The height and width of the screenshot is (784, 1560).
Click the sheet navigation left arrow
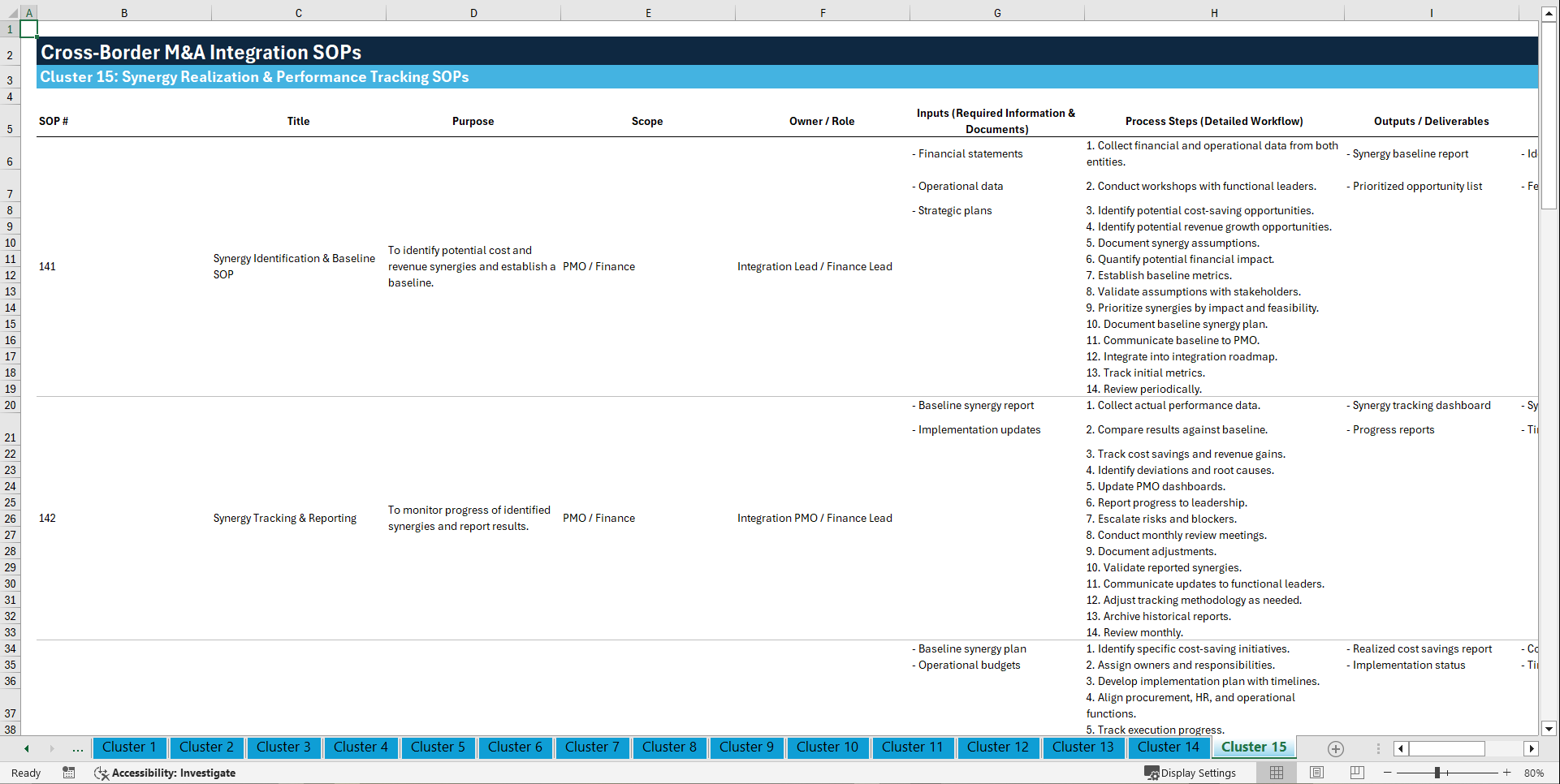26,748
